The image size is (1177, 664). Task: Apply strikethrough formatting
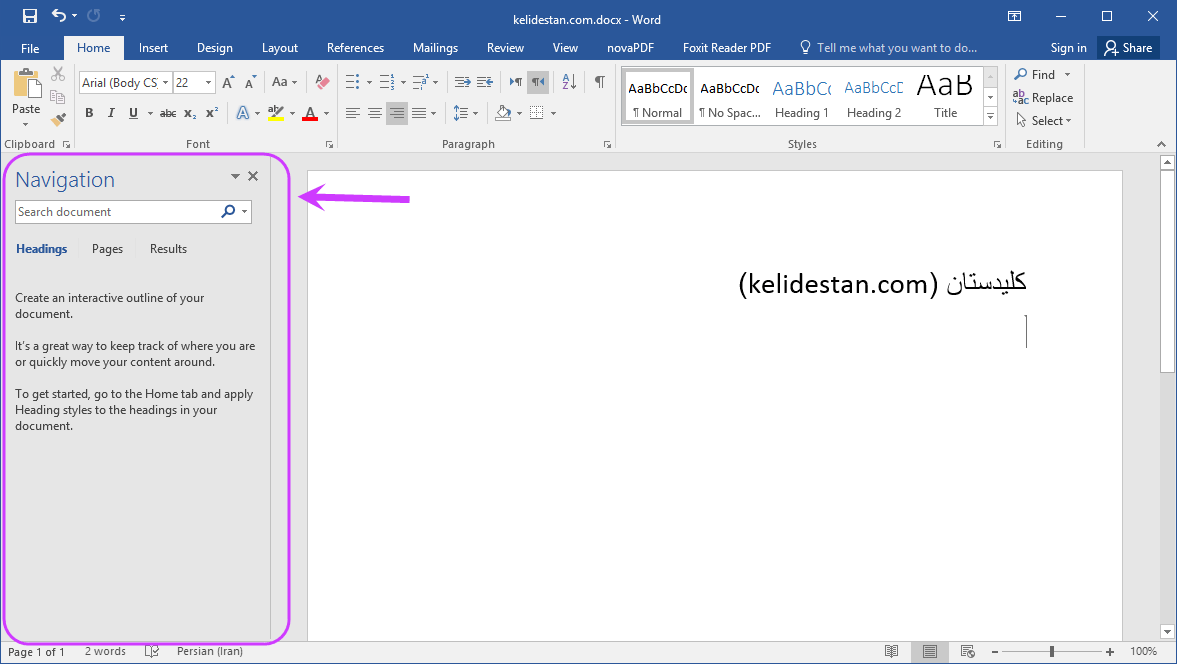click(168, 113)
